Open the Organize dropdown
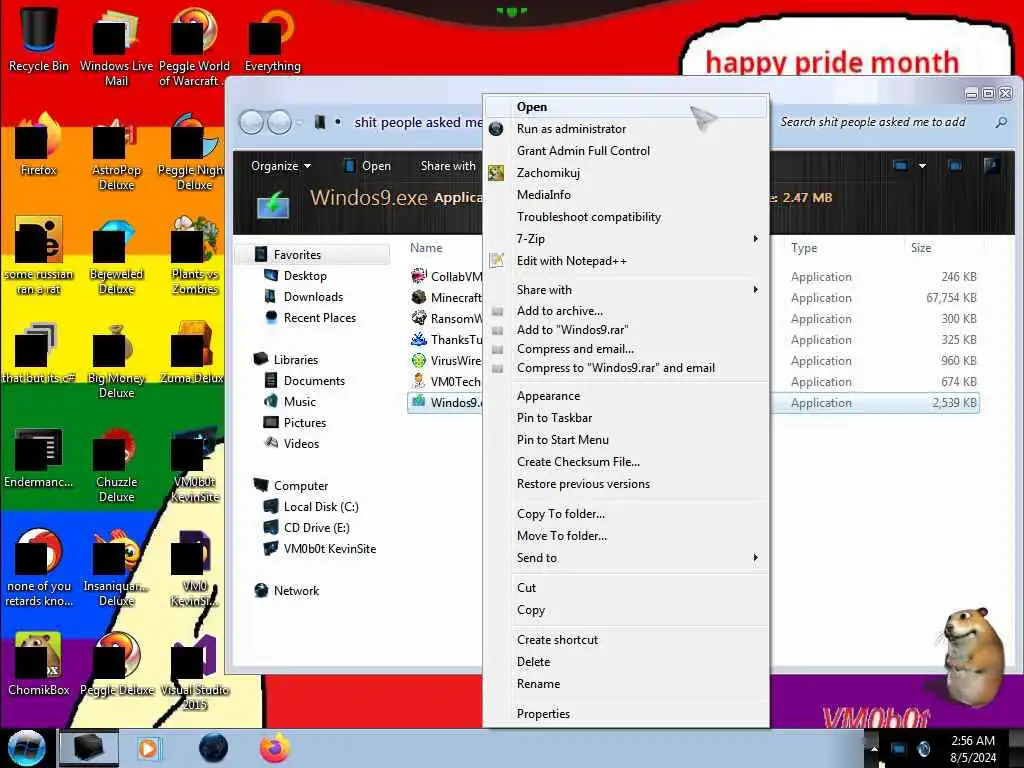The height and width of the screenshot is (768, 1024). pos(281,166)
